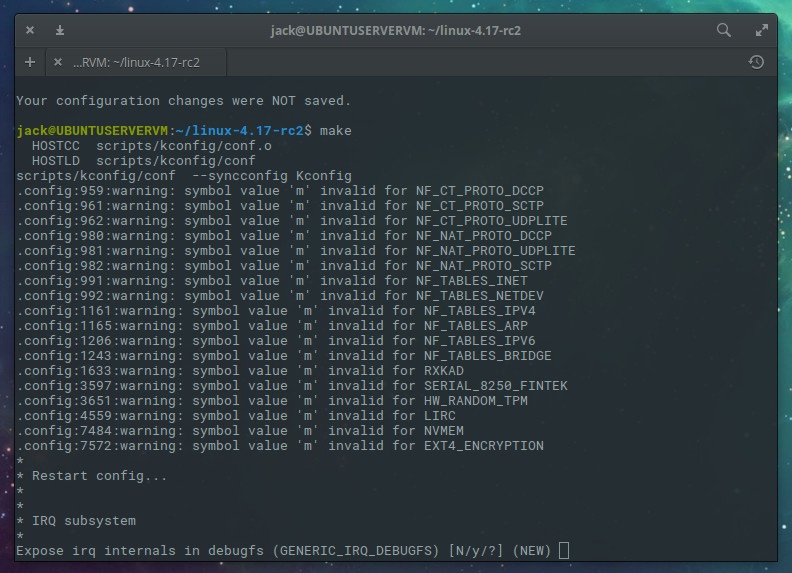Click the NF_NAT_PROTO_UDPLITE warning line

pos(296,251)
